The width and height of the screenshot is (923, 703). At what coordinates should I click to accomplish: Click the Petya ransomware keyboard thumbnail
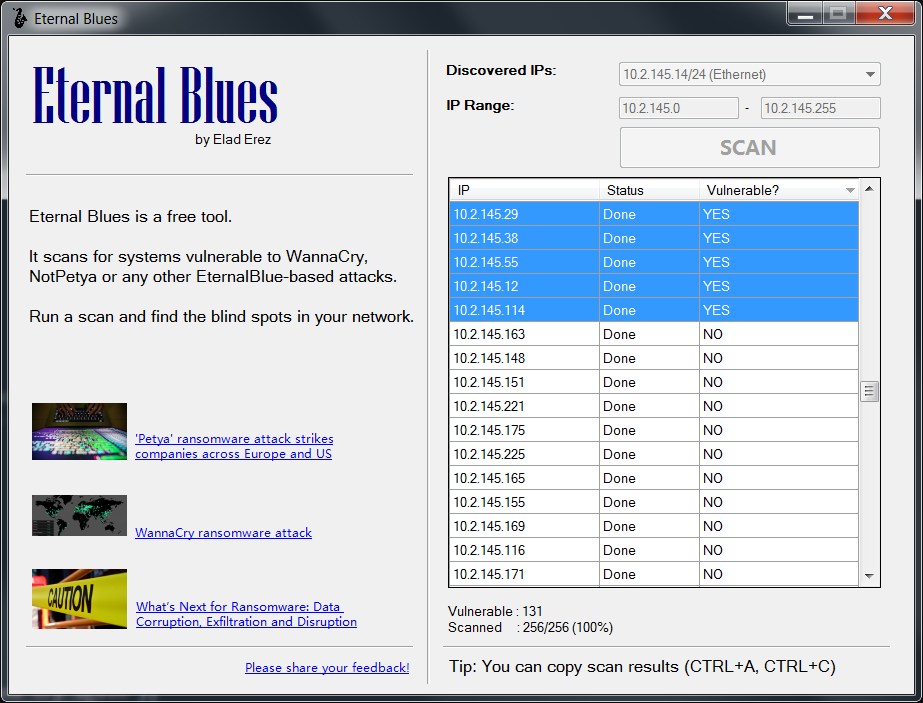(x=79, y=431)
